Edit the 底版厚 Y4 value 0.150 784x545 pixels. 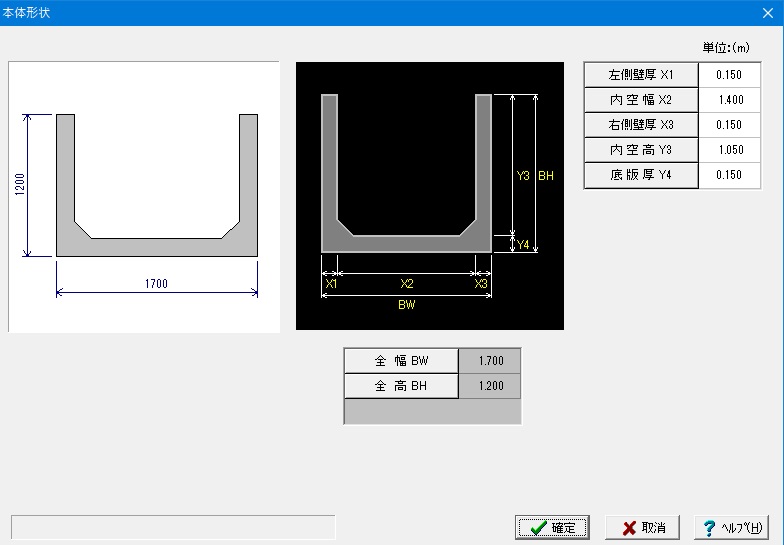(730, 175)
